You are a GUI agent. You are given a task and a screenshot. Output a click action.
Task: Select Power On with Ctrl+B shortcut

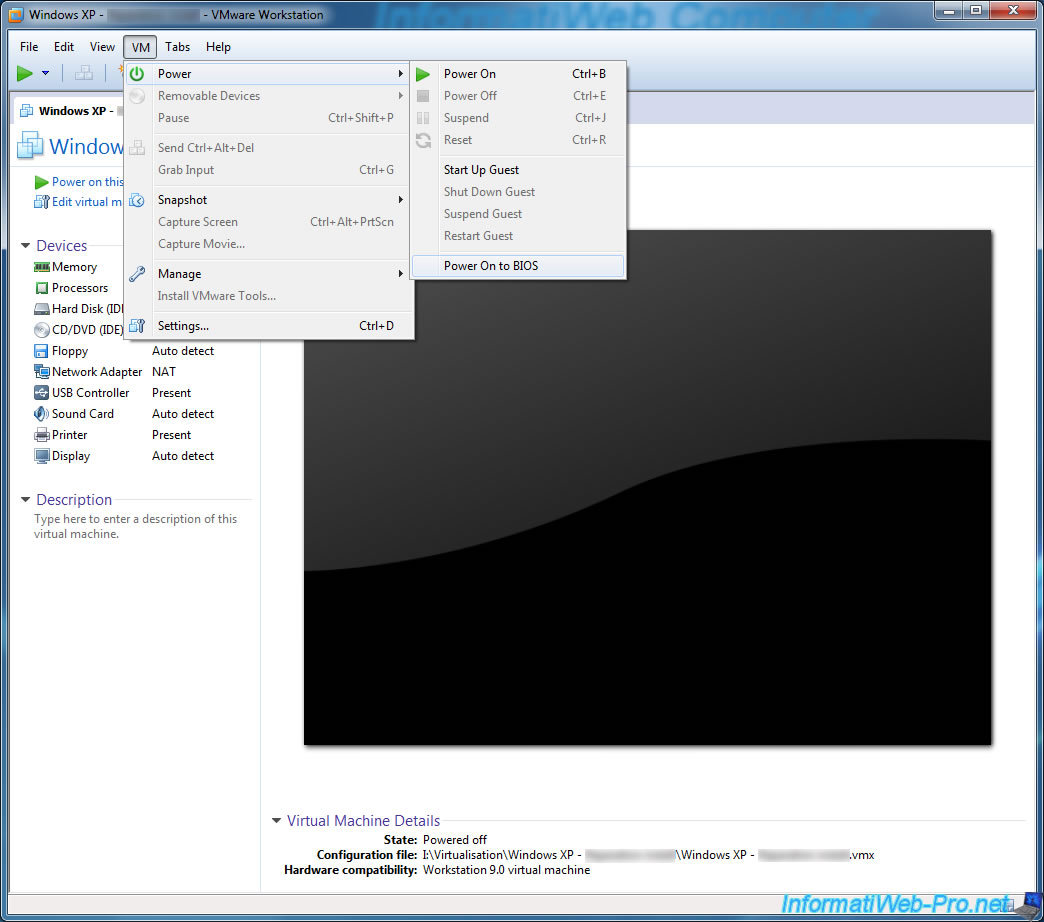coord(518,74)
